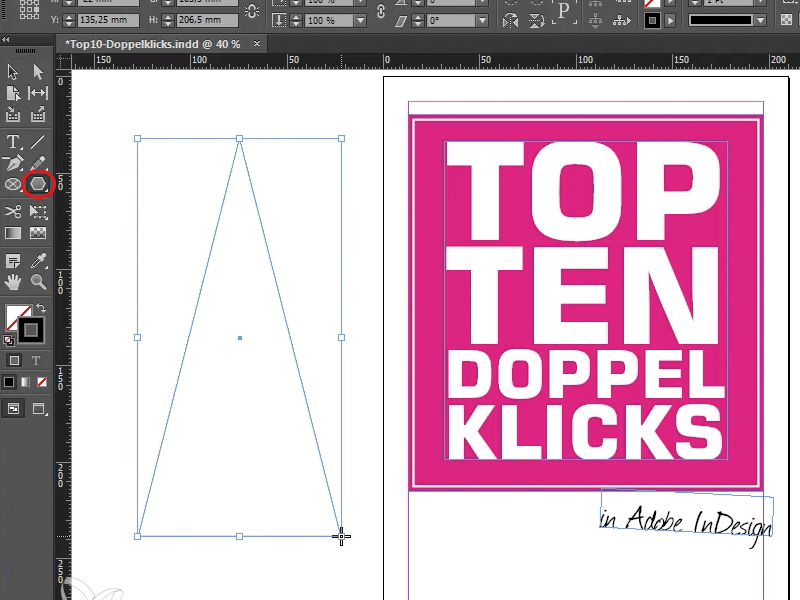This screenshot has width=800, height=600.
Task: Select the Gradient Swatch tool
Action: pyautogui.click(x=13, y=233)
